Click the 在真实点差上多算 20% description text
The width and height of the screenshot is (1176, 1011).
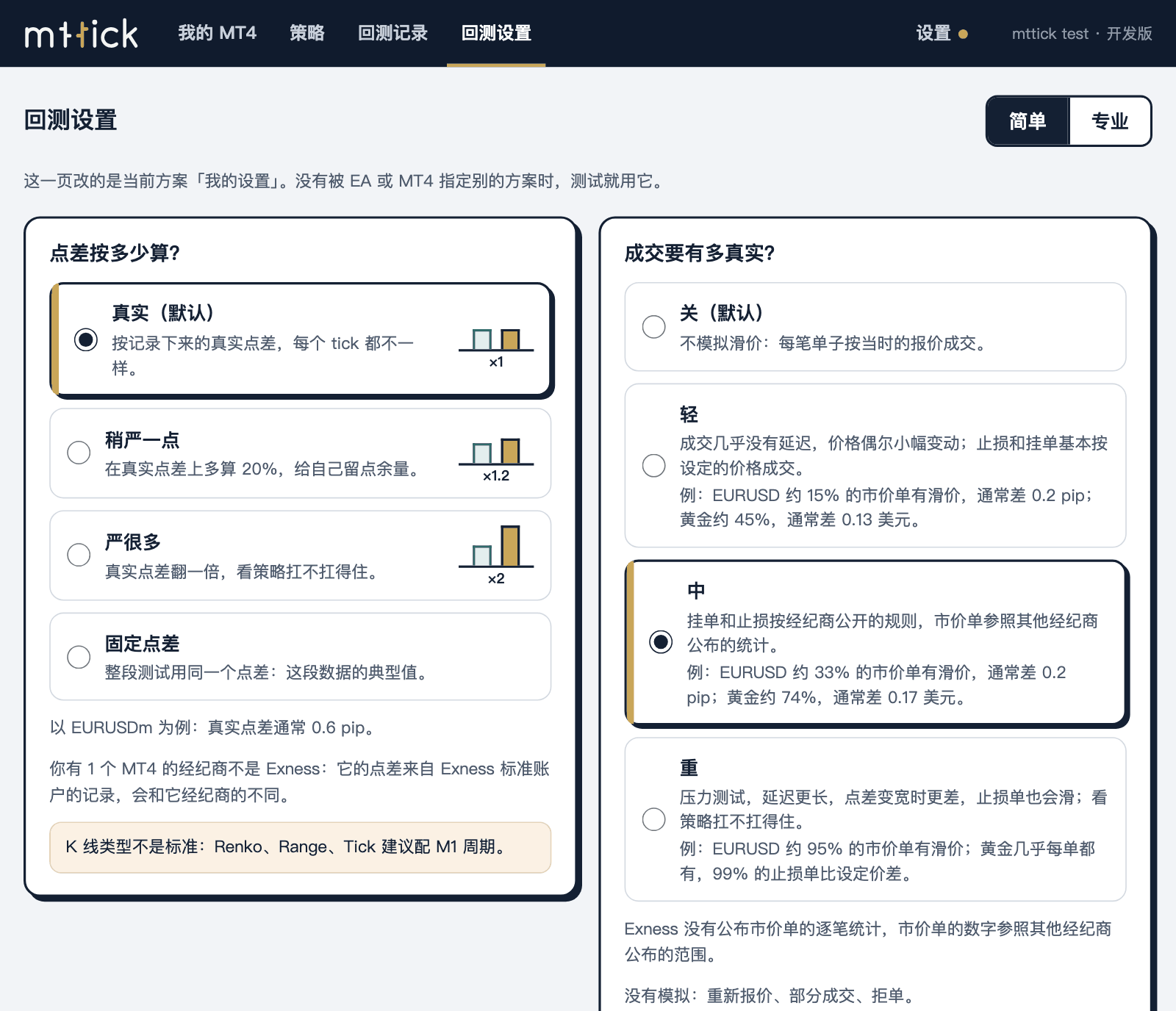coord(264,469)
